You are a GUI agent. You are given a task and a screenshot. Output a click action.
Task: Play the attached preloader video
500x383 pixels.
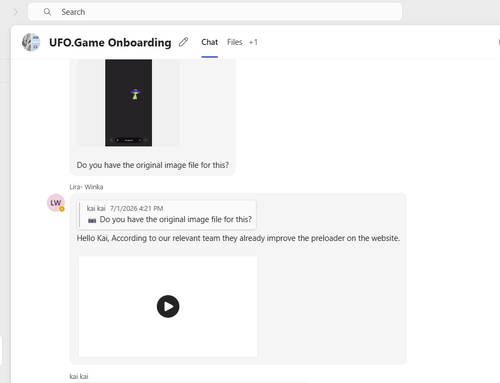point(168,306)
